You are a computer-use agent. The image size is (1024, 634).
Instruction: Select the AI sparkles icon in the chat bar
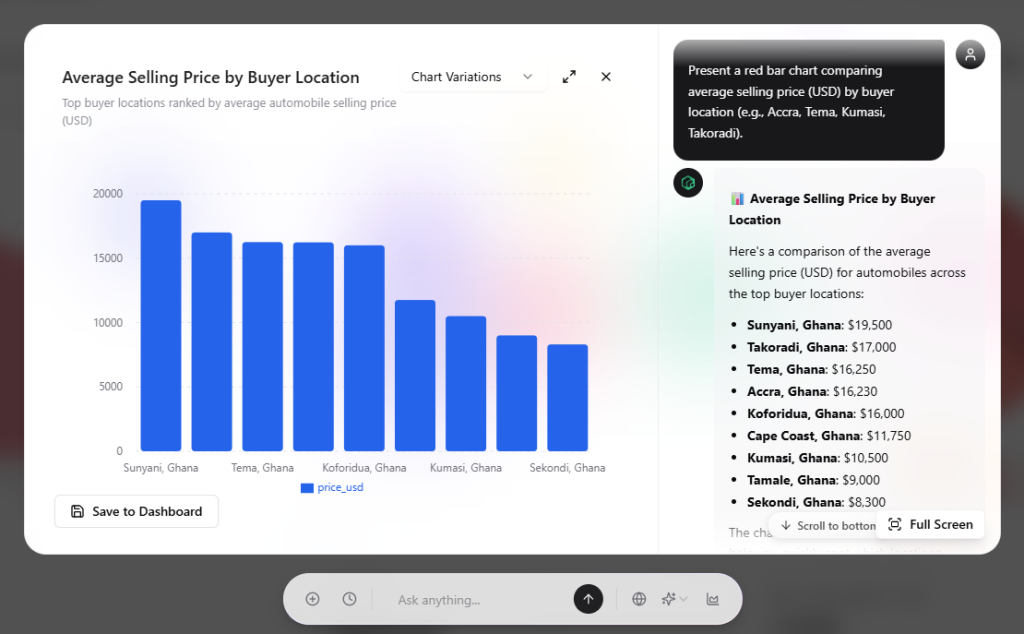(x=668, y=598)
